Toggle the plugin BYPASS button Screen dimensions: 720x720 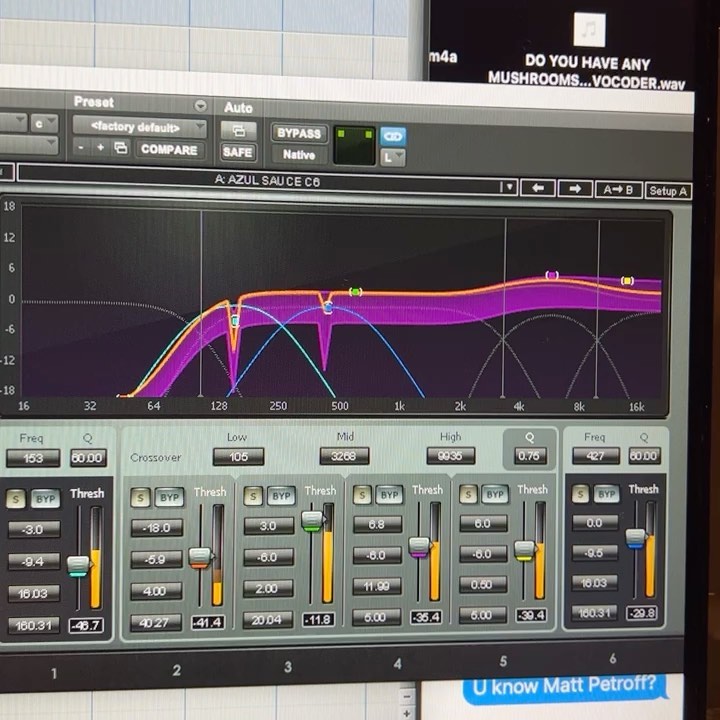click(299, 133)
